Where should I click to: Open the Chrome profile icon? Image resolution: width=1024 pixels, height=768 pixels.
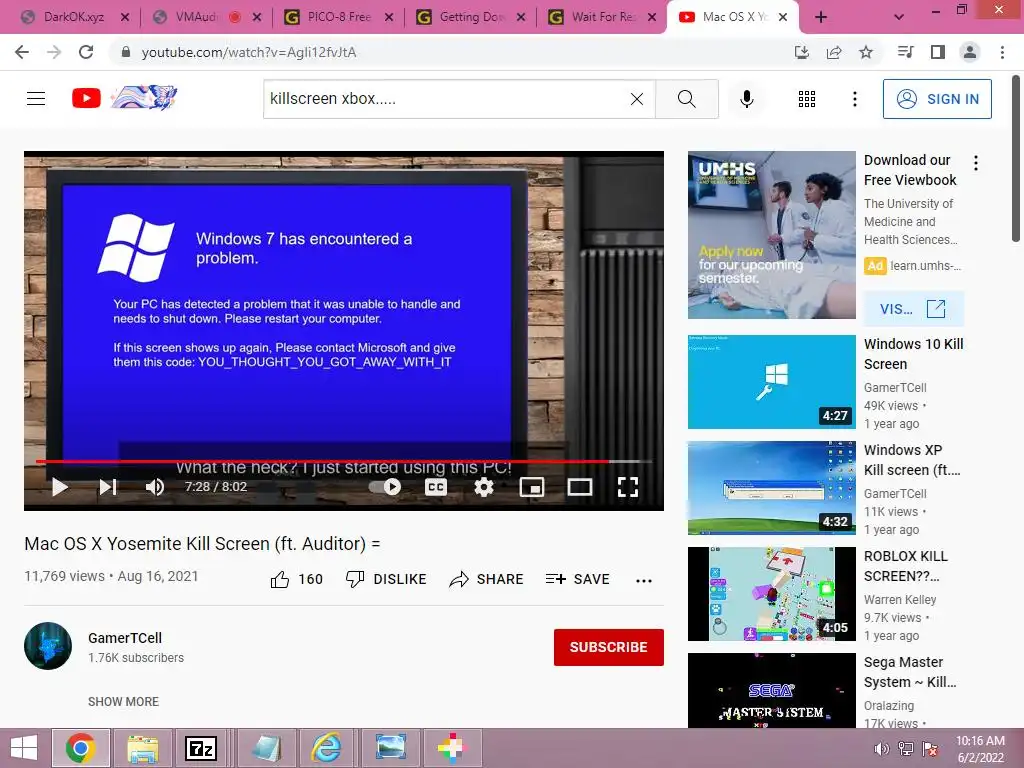coord(970,52)
